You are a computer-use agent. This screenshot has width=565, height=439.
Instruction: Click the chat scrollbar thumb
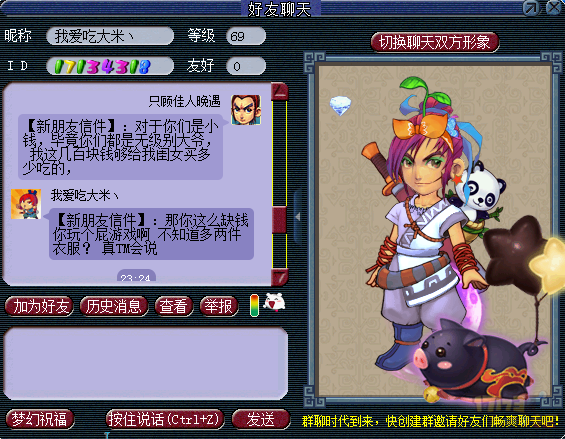280,220
